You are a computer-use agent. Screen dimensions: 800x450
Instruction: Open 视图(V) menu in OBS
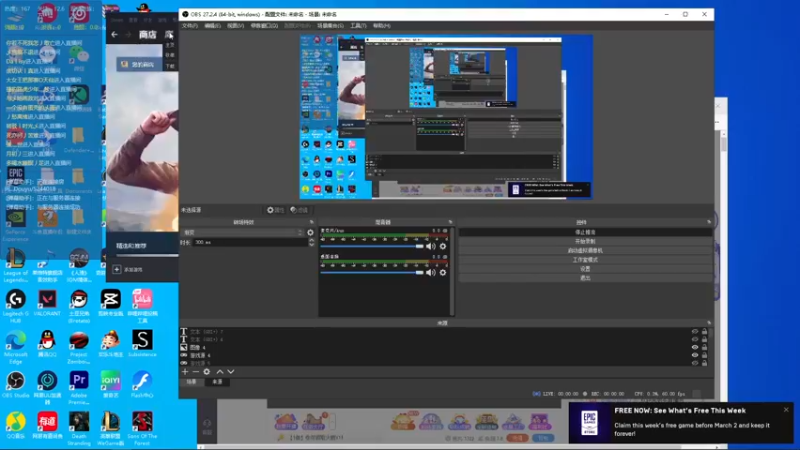point(235,26)
